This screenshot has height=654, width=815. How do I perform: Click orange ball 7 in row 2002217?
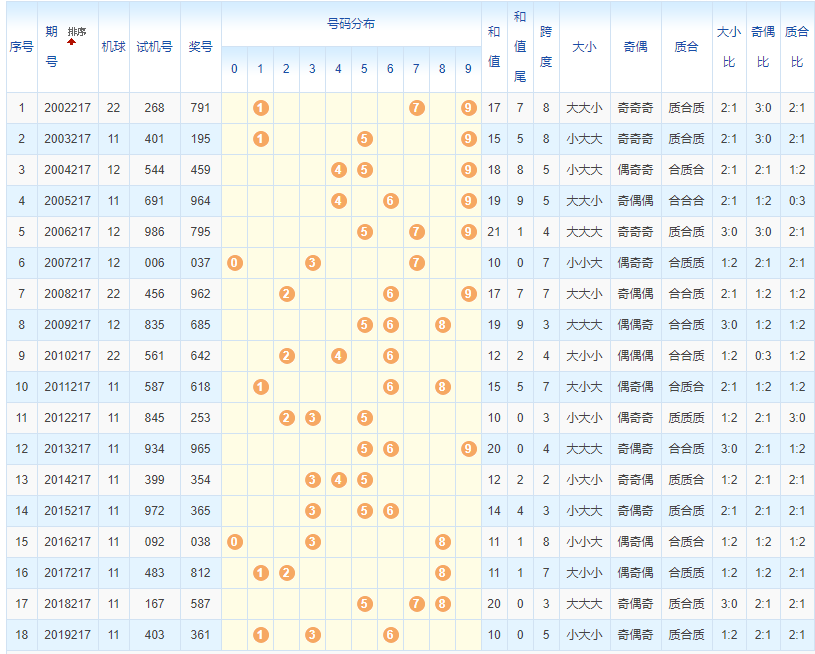pyautogui.click(x=417, y=108)
